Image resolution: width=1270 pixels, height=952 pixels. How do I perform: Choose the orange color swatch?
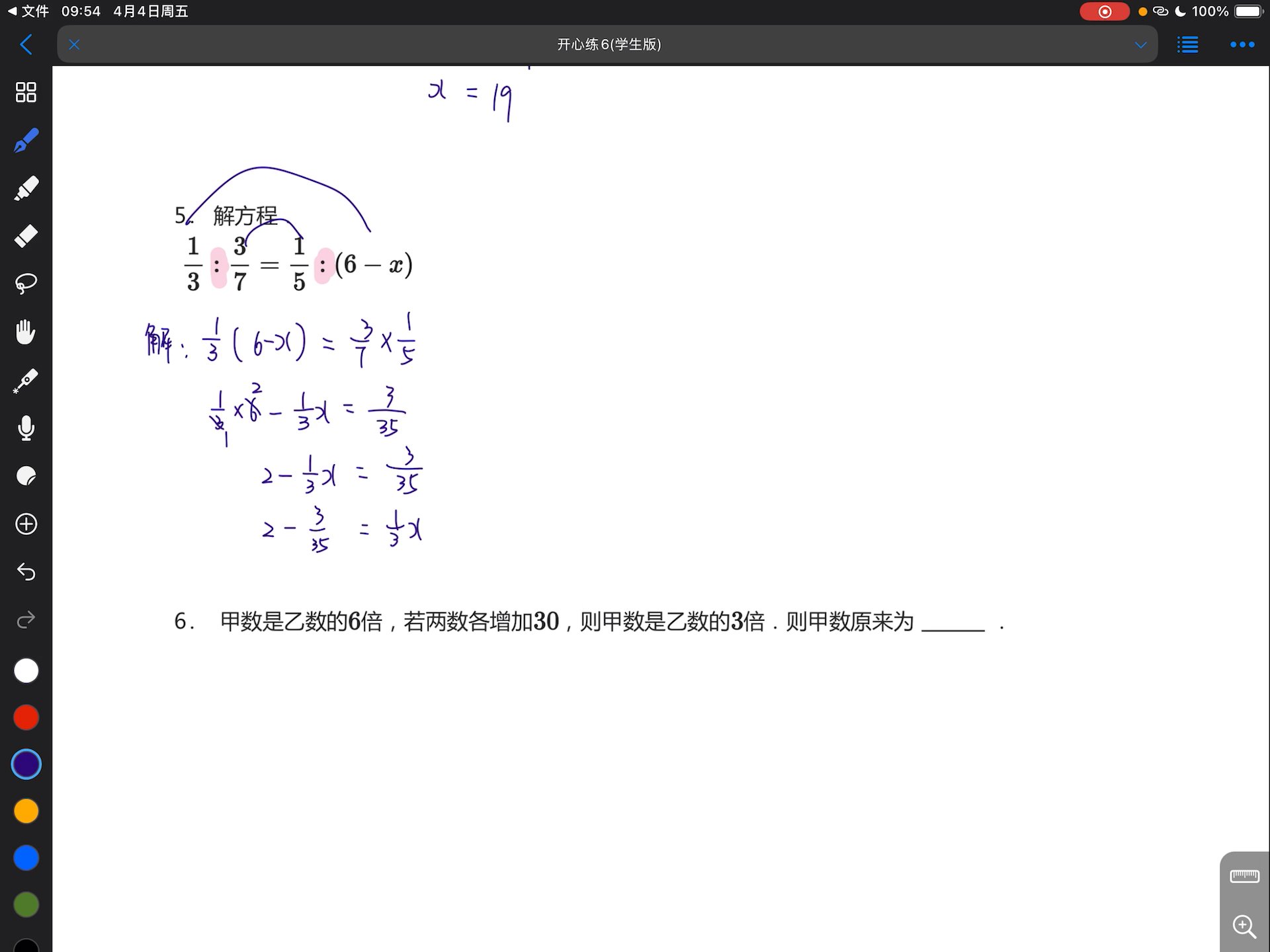[x=26, y=811]
